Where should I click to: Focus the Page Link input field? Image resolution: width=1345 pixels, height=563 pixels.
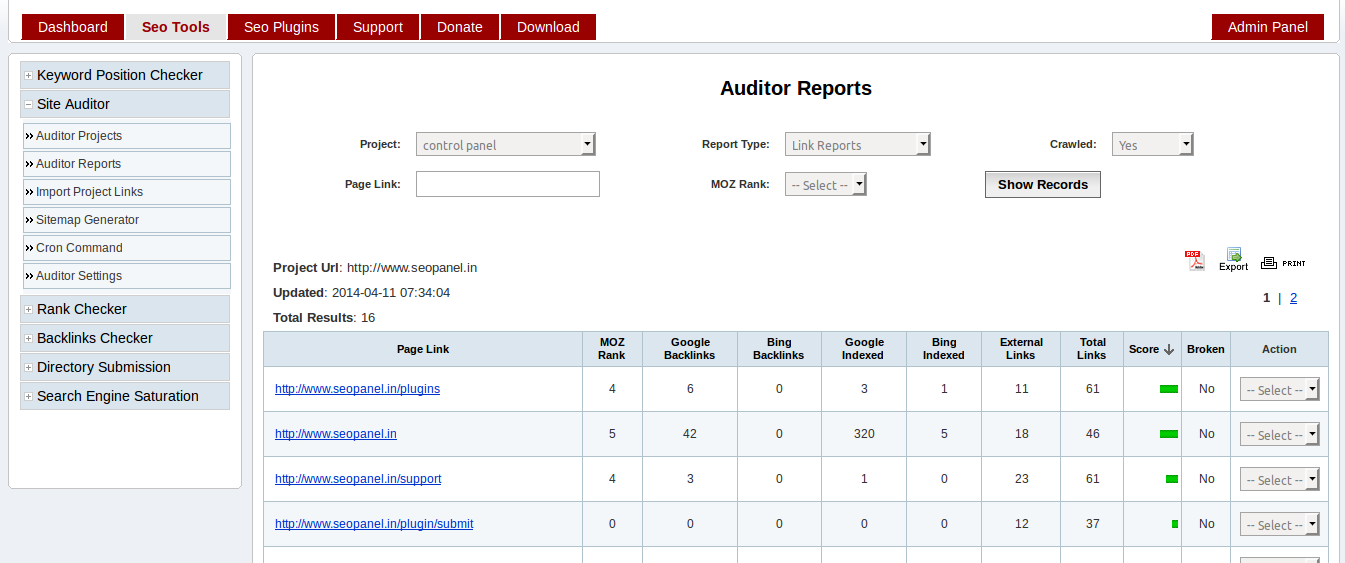508,184
